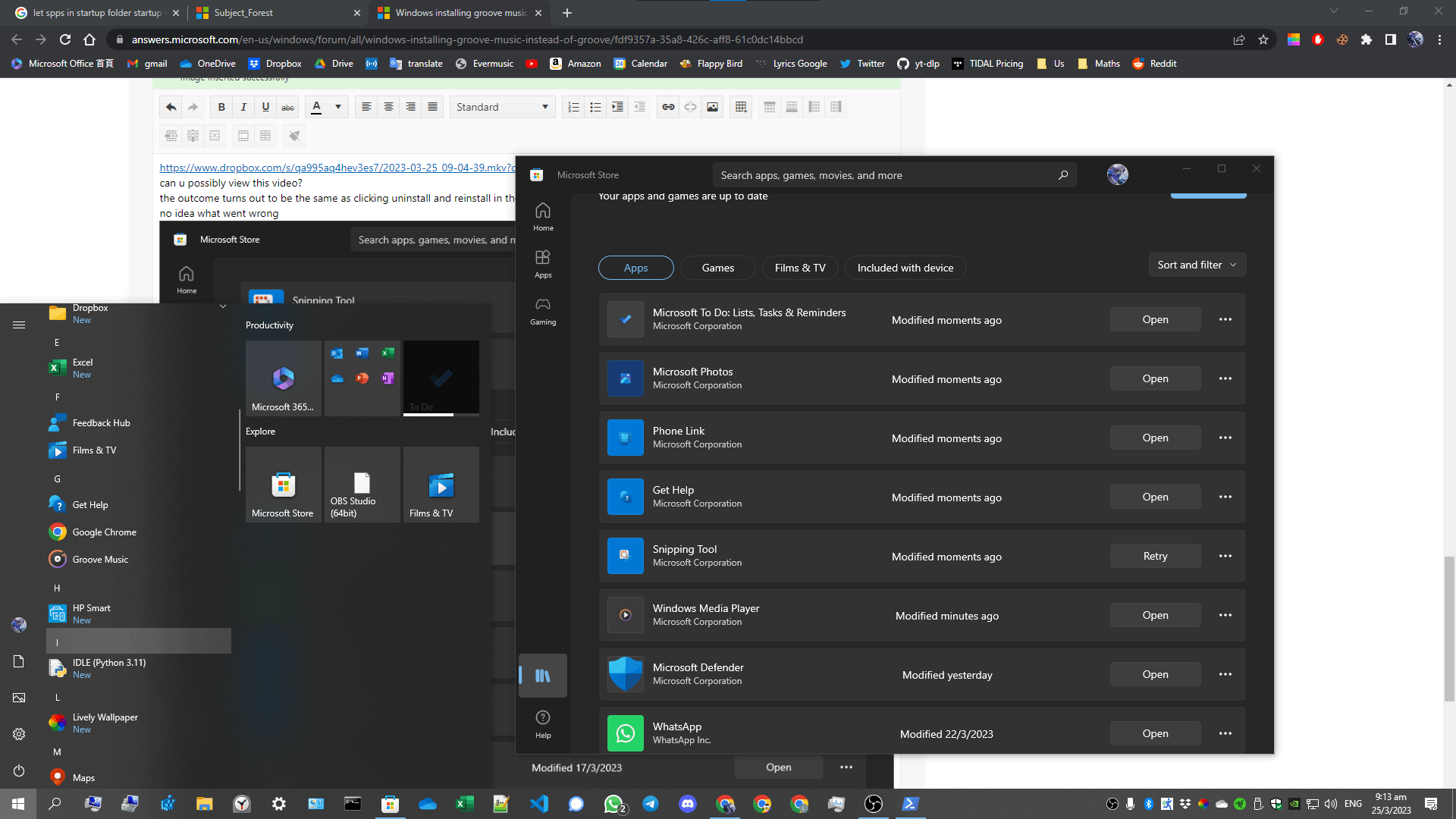Viewport: 1456px width, 819px height.
Task: Click the Microsoft Store search field
Action: click(887, 175)
